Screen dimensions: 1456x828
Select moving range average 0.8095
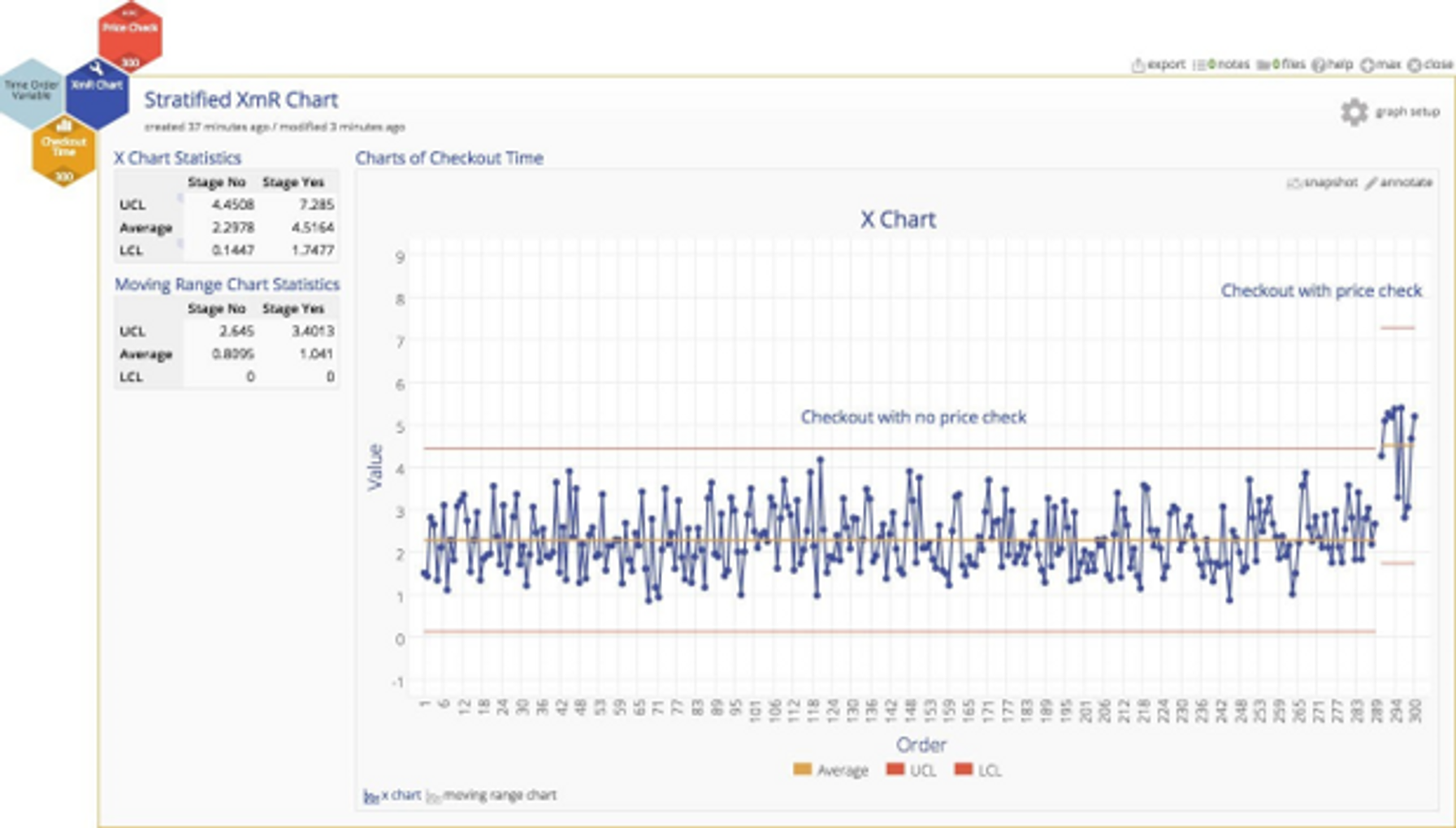point(232,354)
